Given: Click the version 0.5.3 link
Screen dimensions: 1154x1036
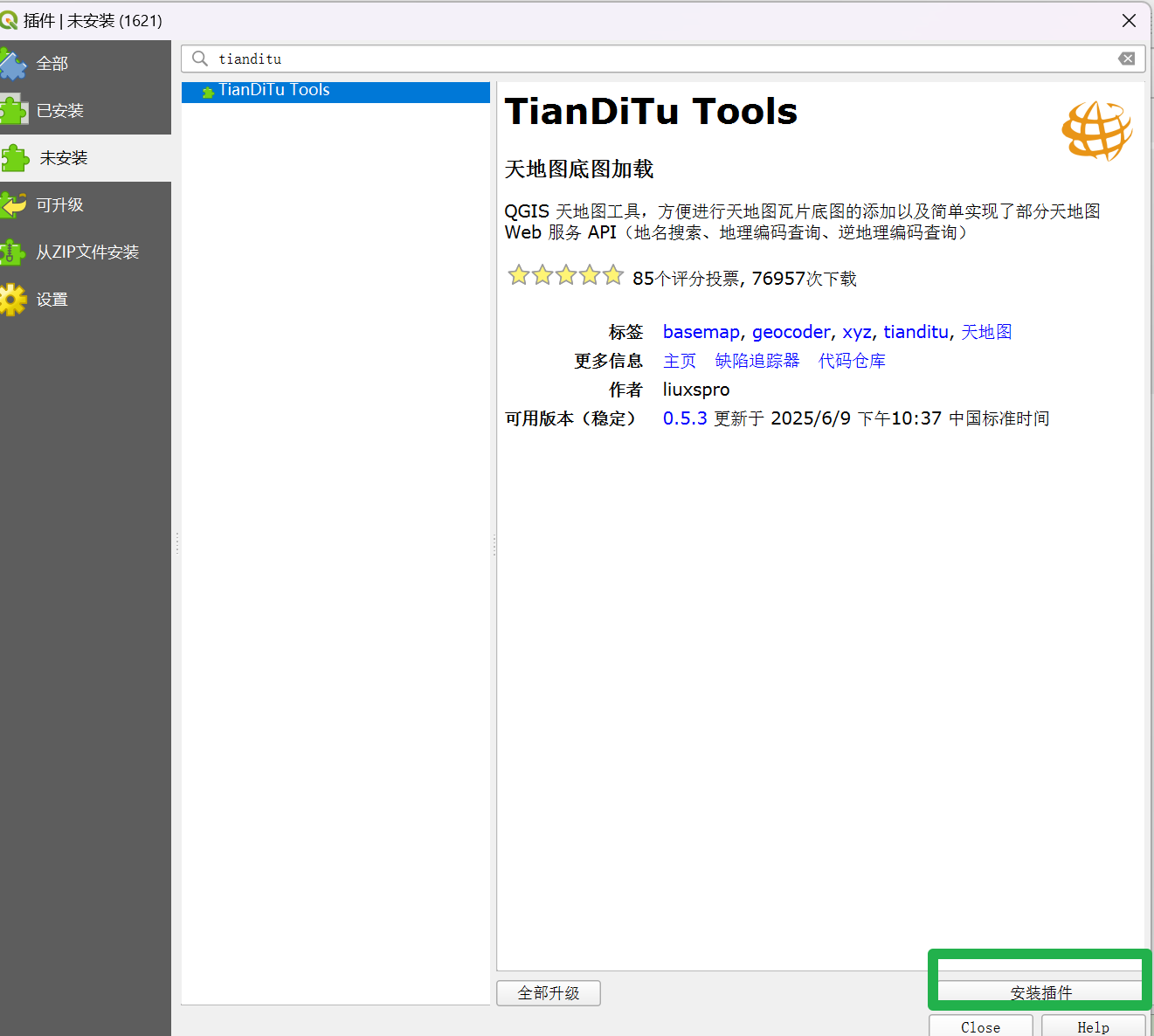Looking at the screenshot, I should (685, 418).
